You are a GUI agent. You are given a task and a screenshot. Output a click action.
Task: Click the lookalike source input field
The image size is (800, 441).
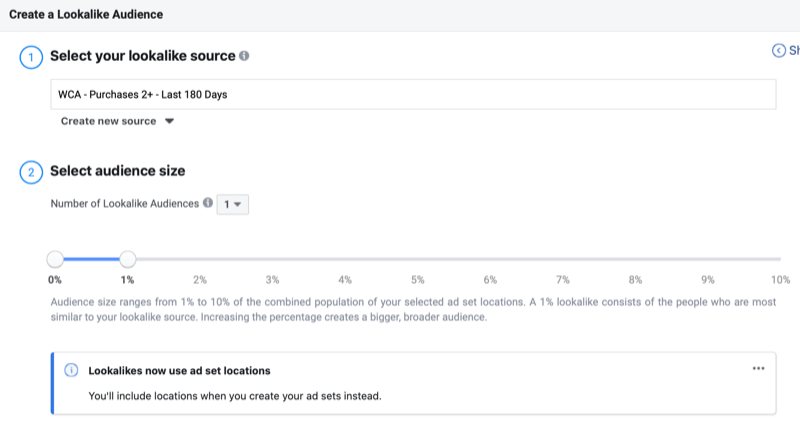pos(412,95)
